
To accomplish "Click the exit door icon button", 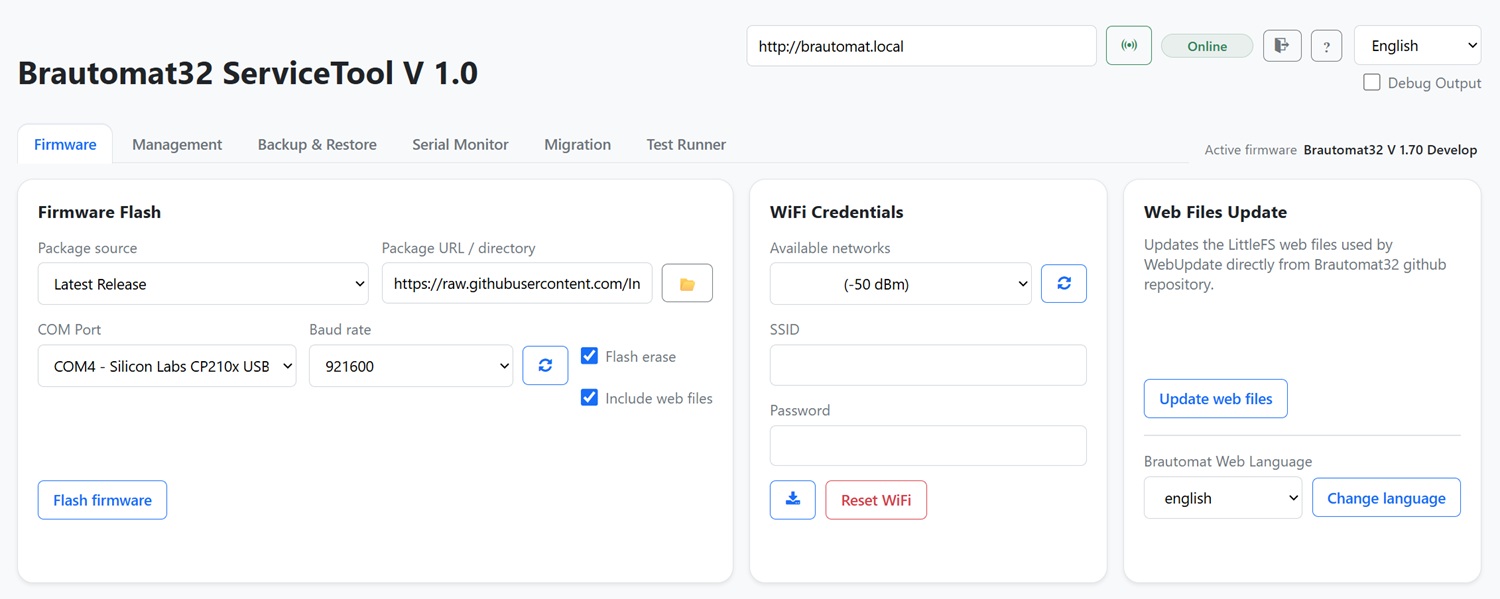I will pyautogui.click(x=1282, y=46).
